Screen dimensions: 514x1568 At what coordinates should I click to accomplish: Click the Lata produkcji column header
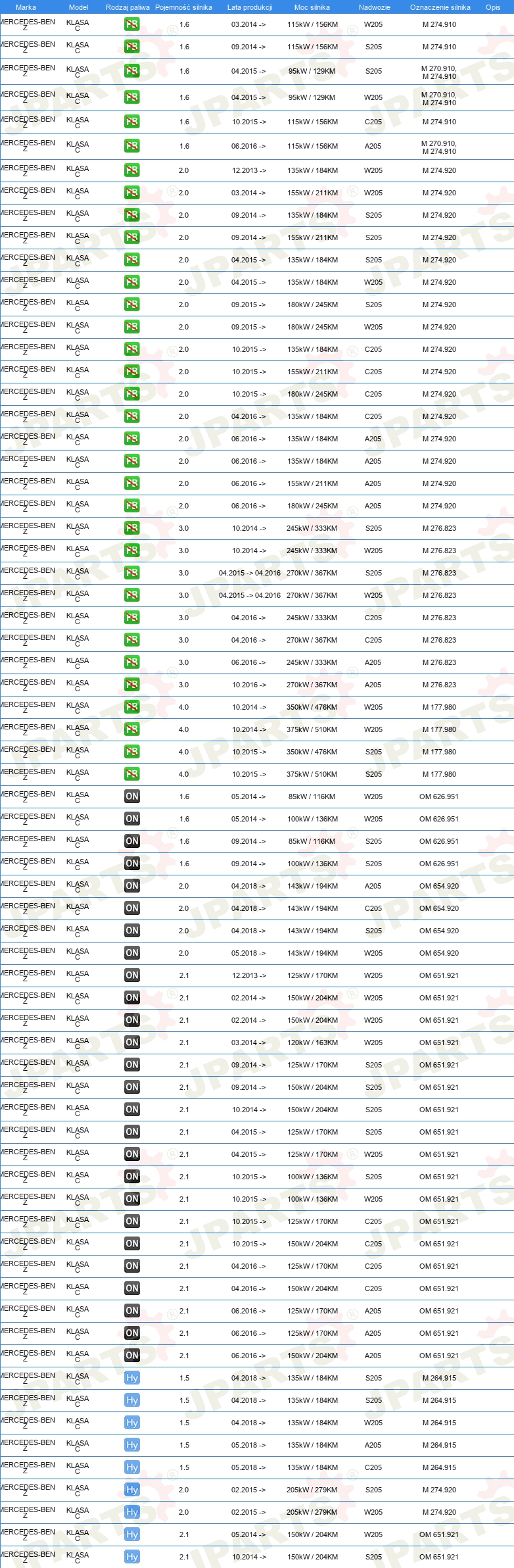point(249,7)
